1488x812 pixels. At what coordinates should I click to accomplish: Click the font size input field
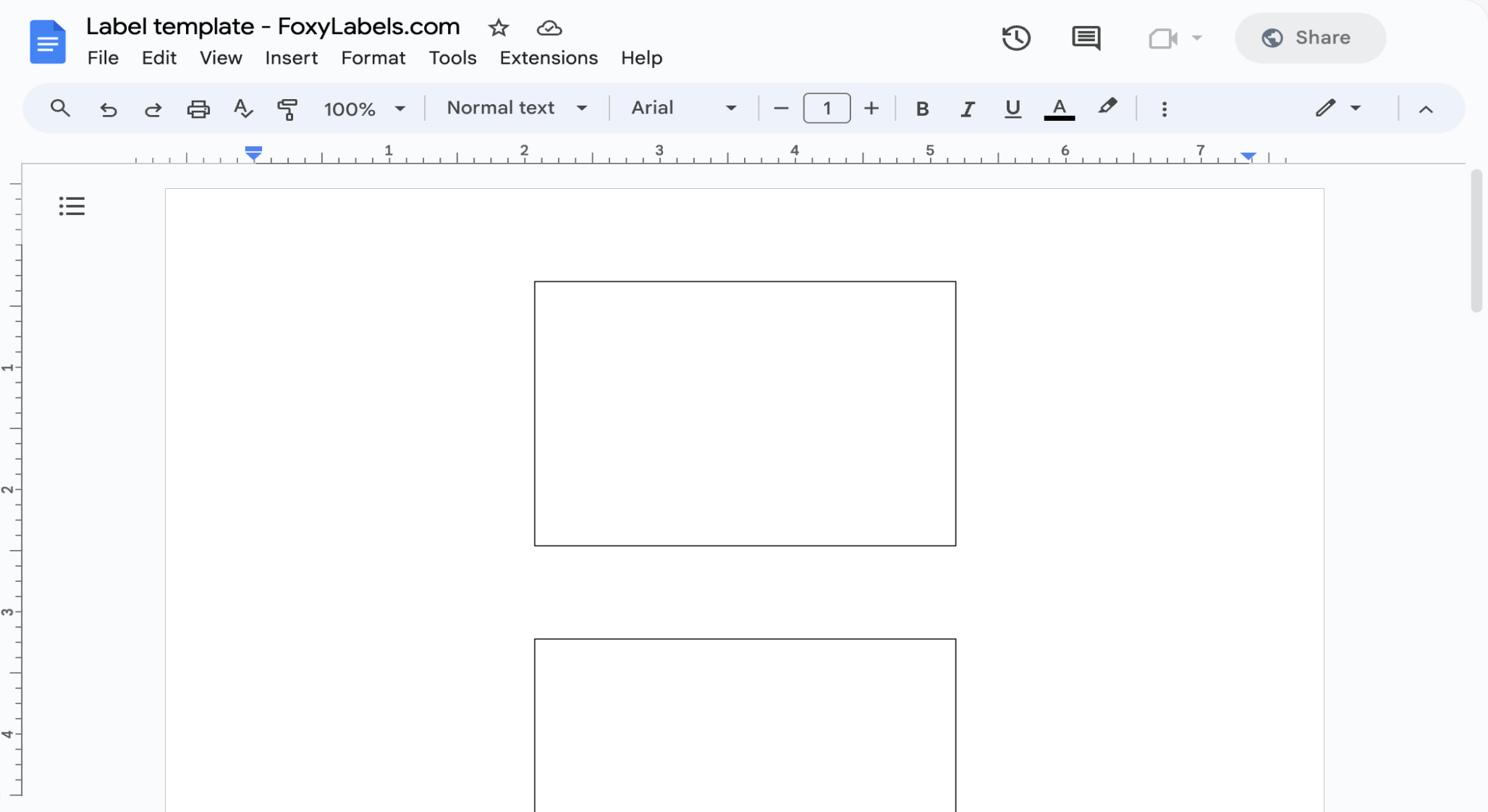(x=827, y=109)
